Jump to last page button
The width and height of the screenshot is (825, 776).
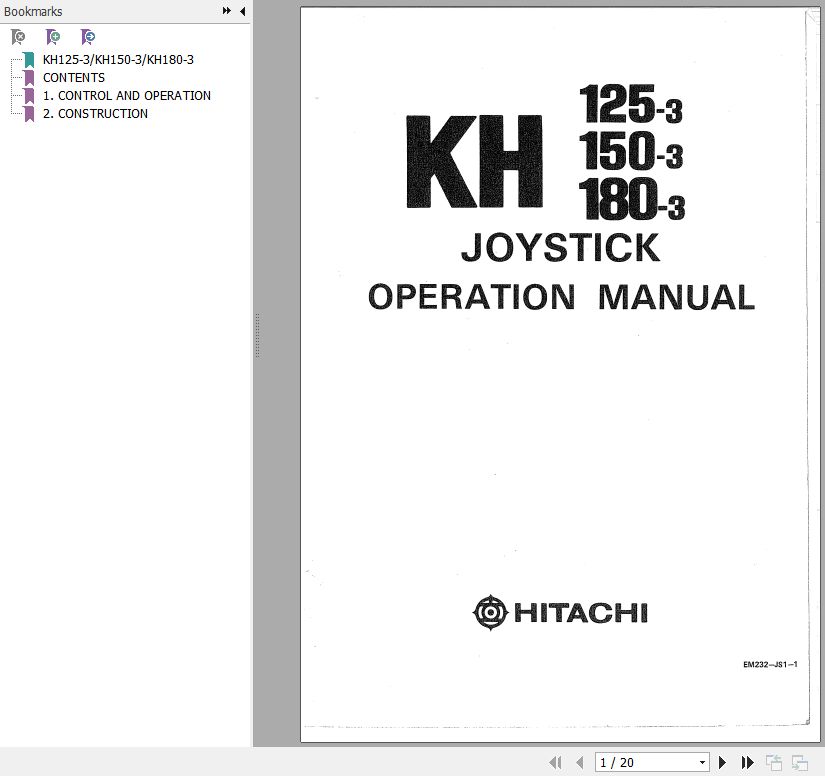tap(747, 762)
